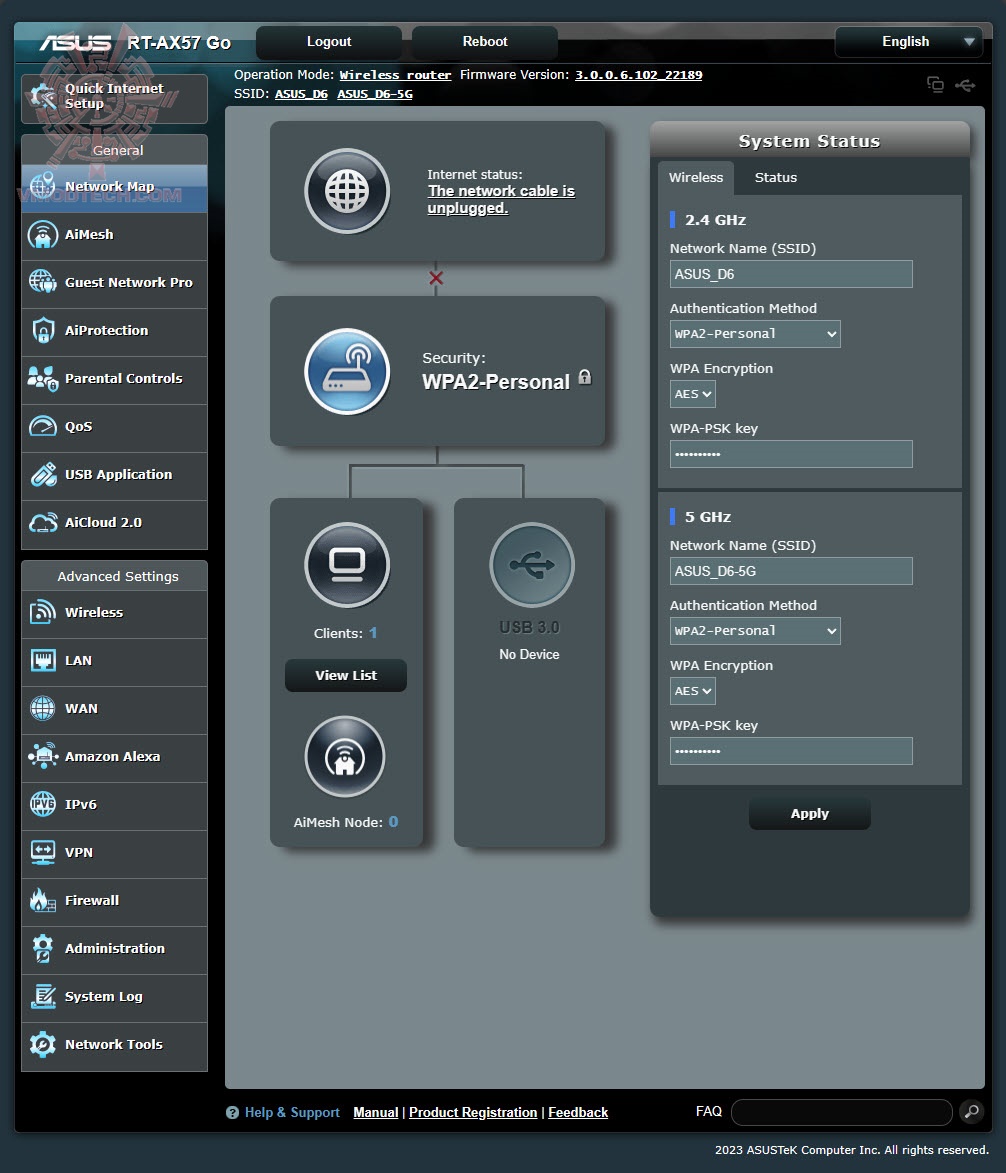Open the Wireless router operation mode link
Image resolution: width=1006 pixels, height=1173 pixels.
395,75
